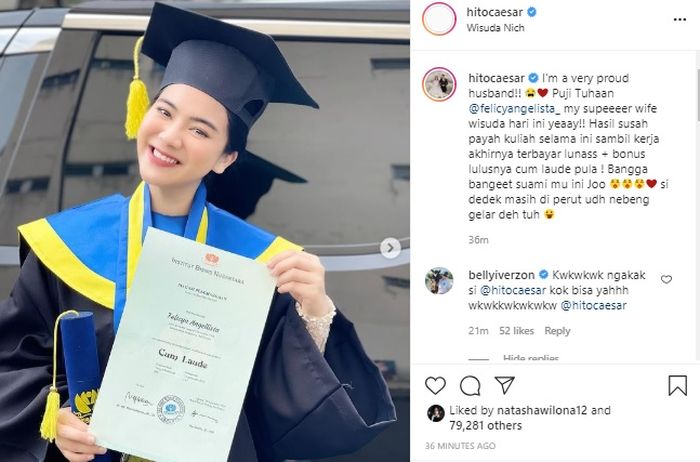700x462 pixels.
Task: Share the post via paper plane icon
Action: pos(505,385)
